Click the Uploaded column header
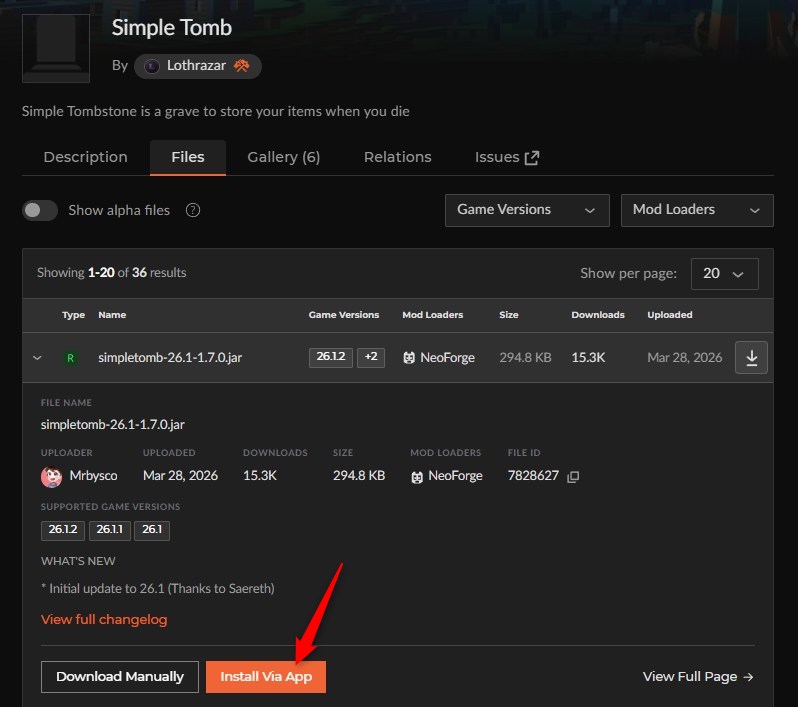The image size is (798, 707). tap(670, 315)
